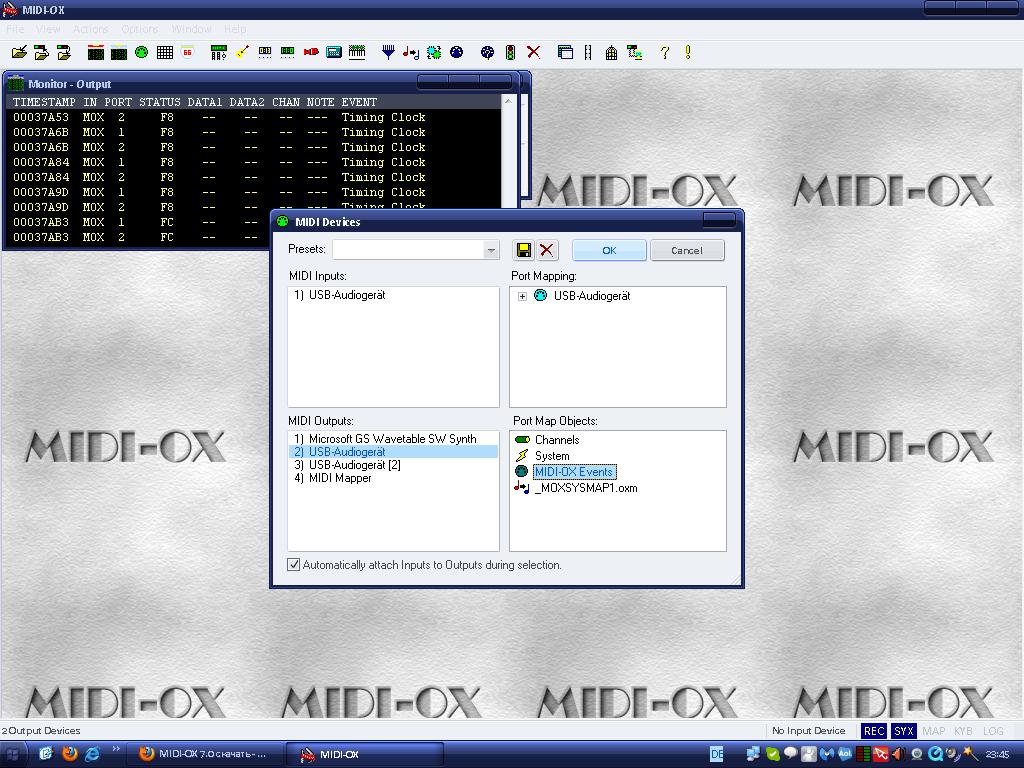Expand the USB-Audiogerät node in Port Mapping
Viewport: 1024px width, 768px height.
coord(522,296)
